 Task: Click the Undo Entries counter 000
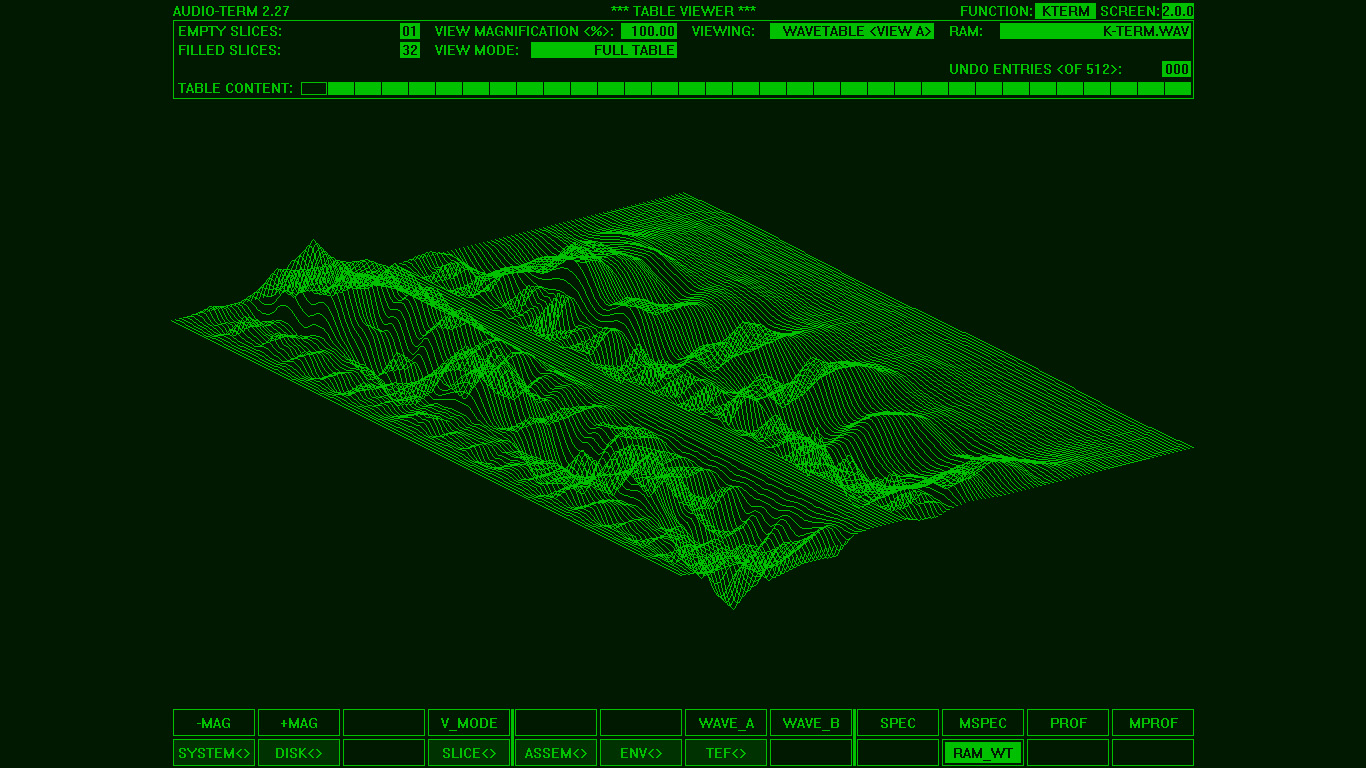click(1177, 69)
